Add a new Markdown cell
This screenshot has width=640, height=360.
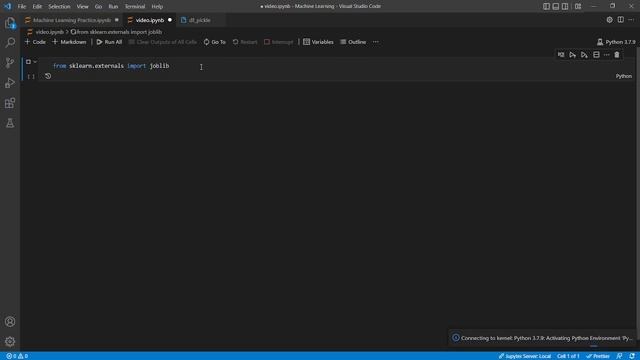click(x=69, y=42)
